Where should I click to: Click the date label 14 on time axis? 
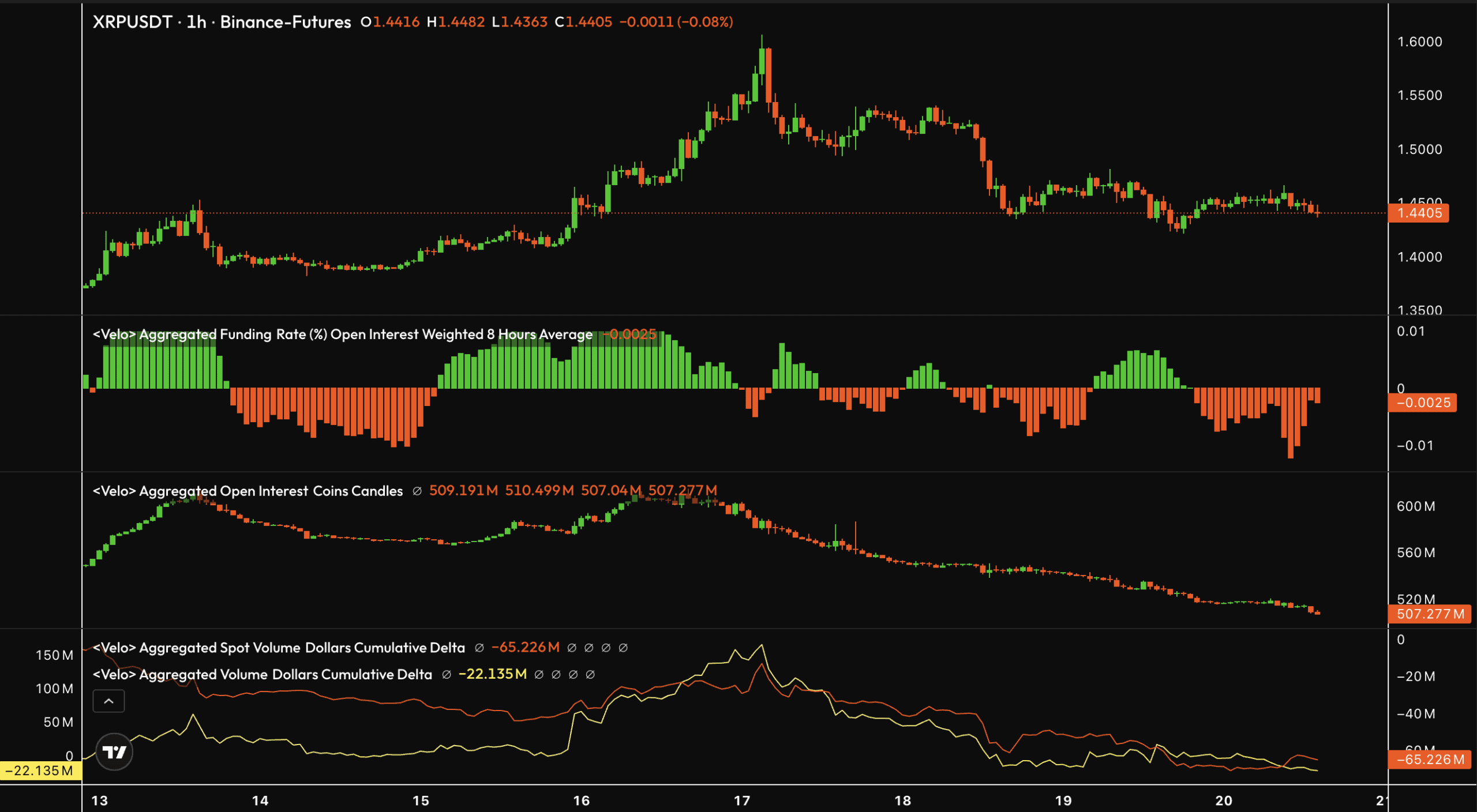[260, 800]
